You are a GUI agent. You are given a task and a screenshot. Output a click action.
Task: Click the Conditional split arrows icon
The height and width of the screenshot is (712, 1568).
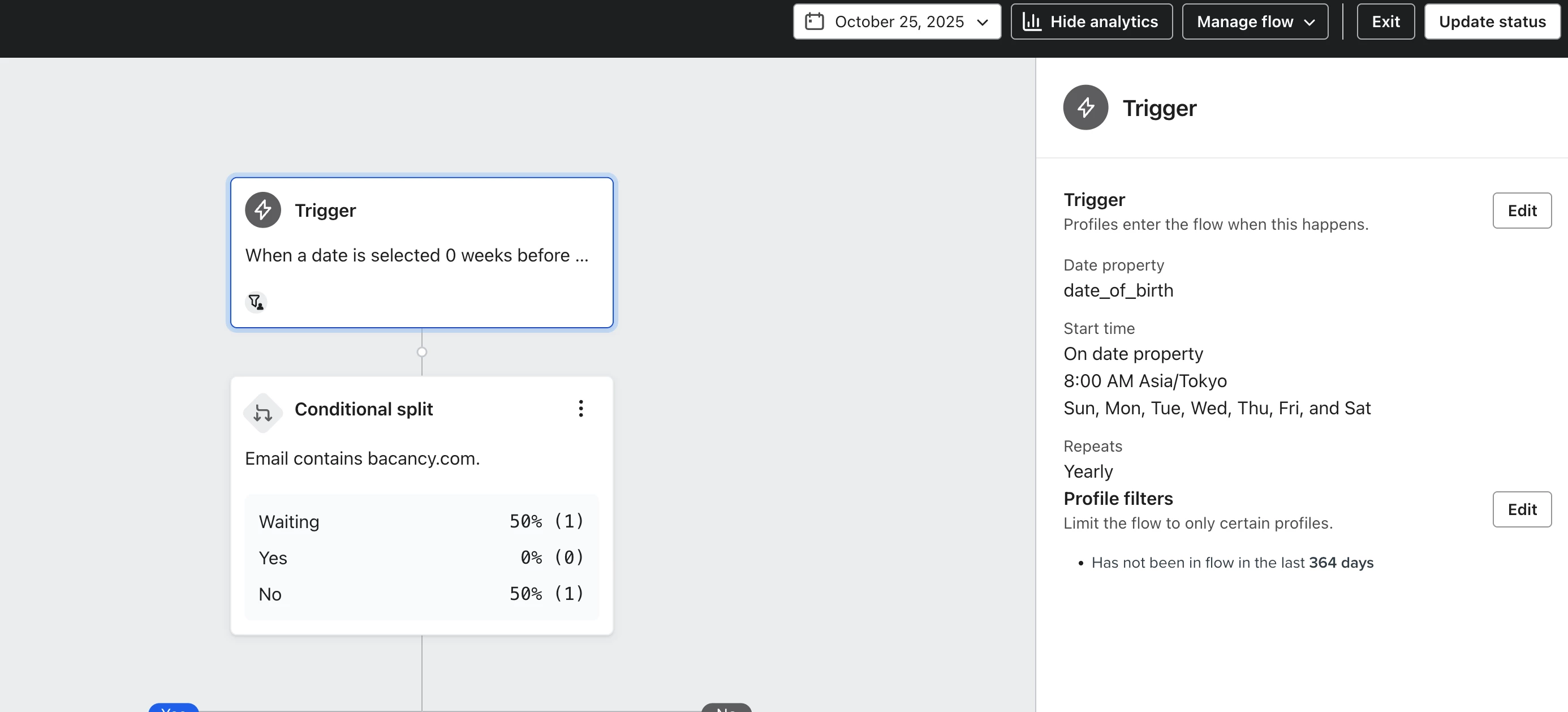coord(262,413)
